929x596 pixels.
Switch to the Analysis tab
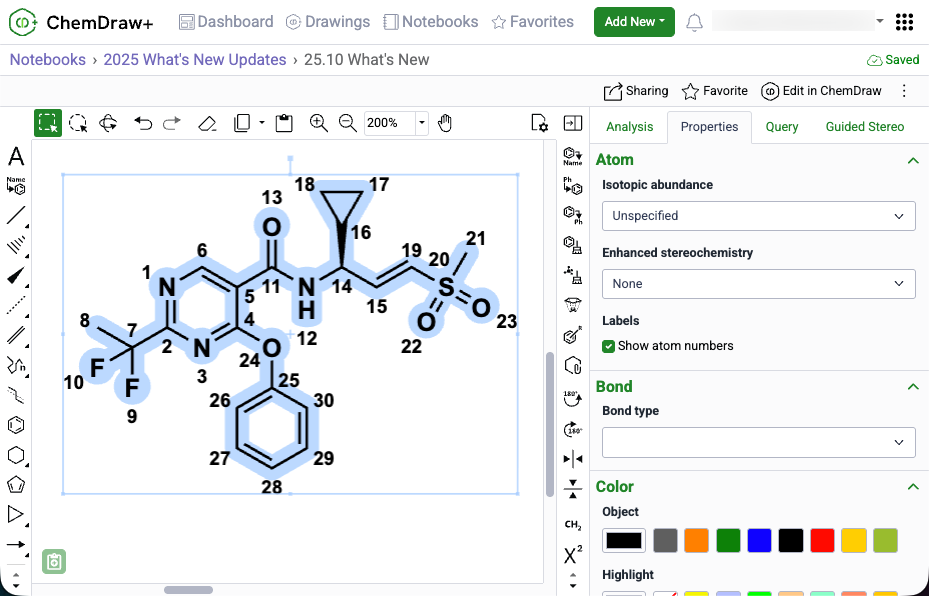630,127
